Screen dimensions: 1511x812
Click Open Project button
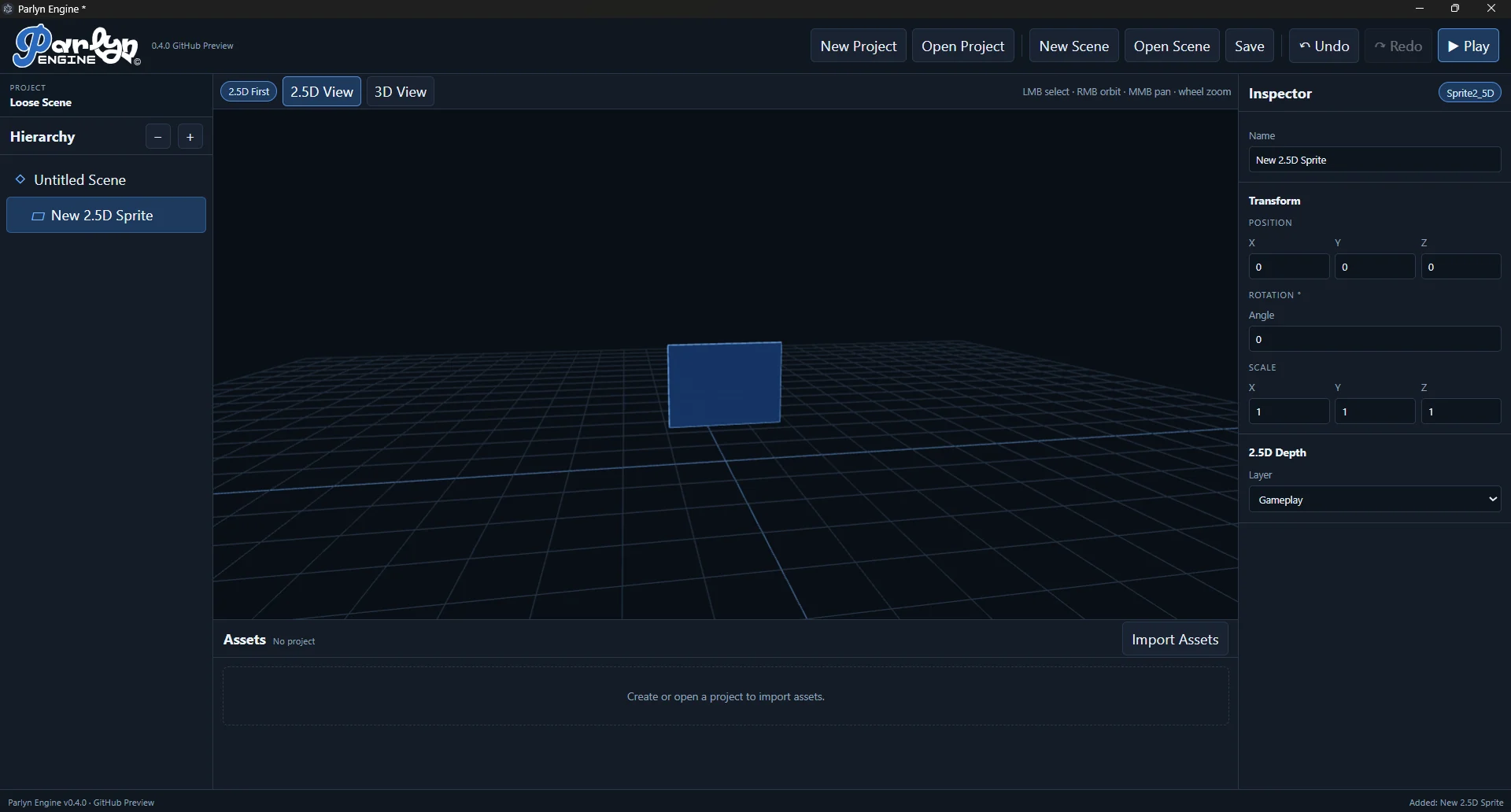coord(963,46)
